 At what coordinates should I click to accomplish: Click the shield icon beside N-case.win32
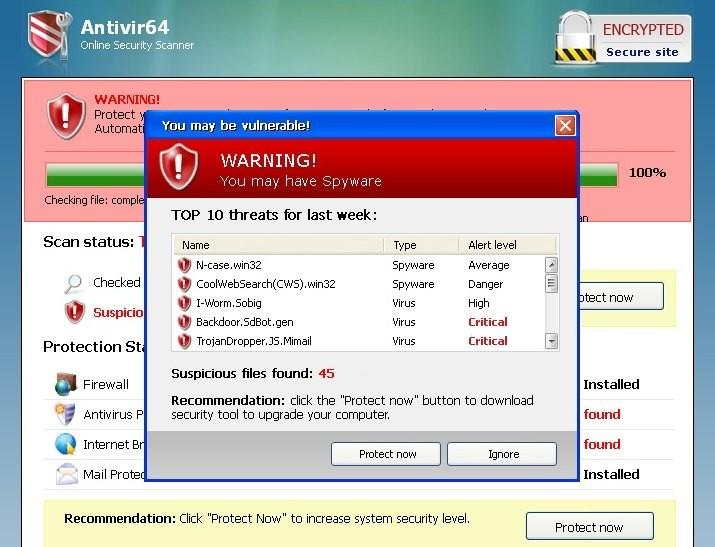[184, 265]
